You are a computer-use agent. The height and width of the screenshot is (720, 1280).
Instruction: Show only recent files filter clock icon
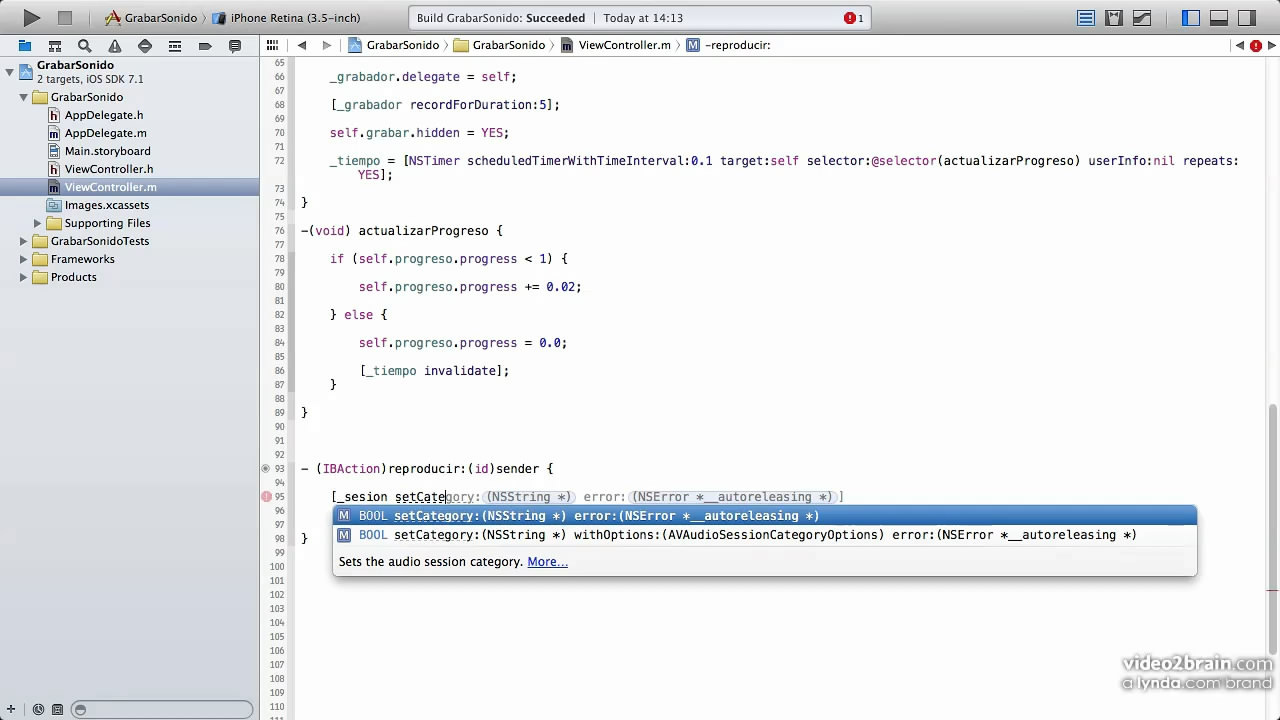37,710
